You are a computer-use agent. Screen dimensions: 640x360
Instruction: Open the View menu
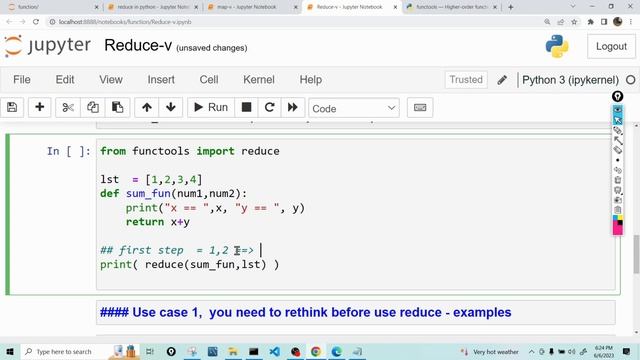(111, 80)
